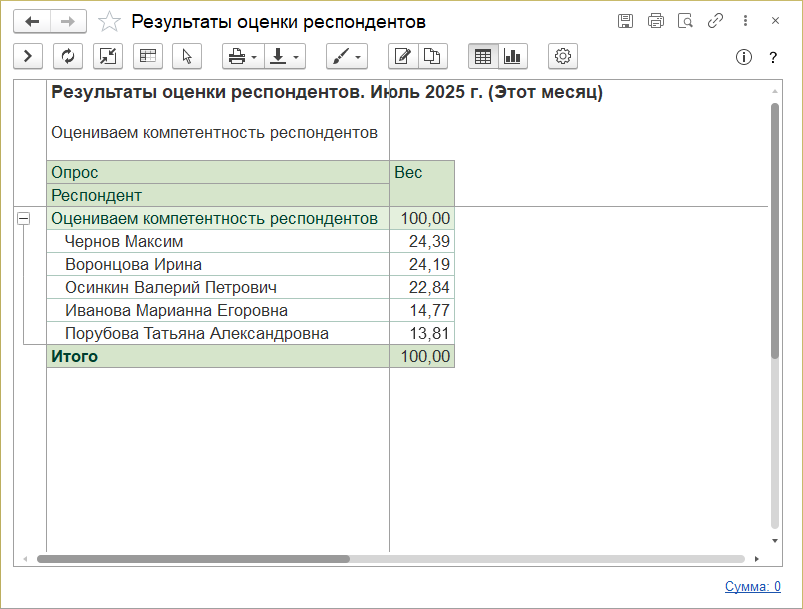Image resolution: width=803 pixels, height=609 pixels.
Task: Click the printer icon in title bar
Action: pyautogui.click(x=656, y=21)
